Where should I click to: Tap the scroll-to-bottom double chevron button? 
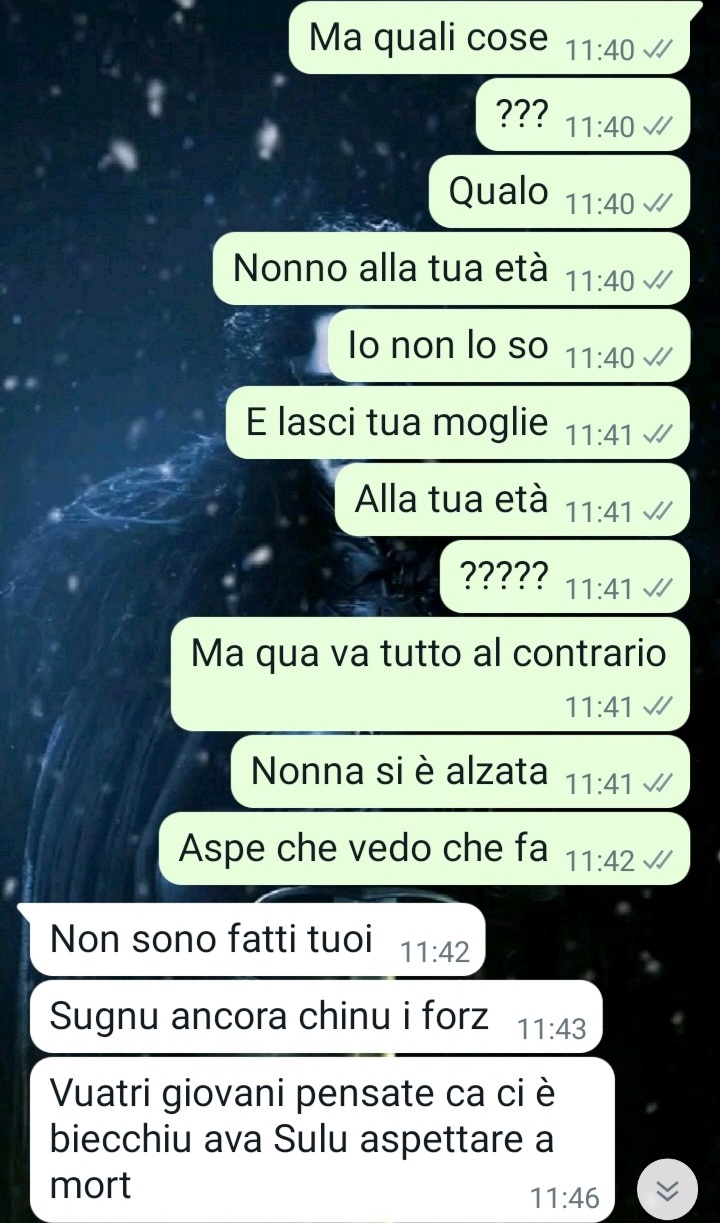pos(667,1189)
